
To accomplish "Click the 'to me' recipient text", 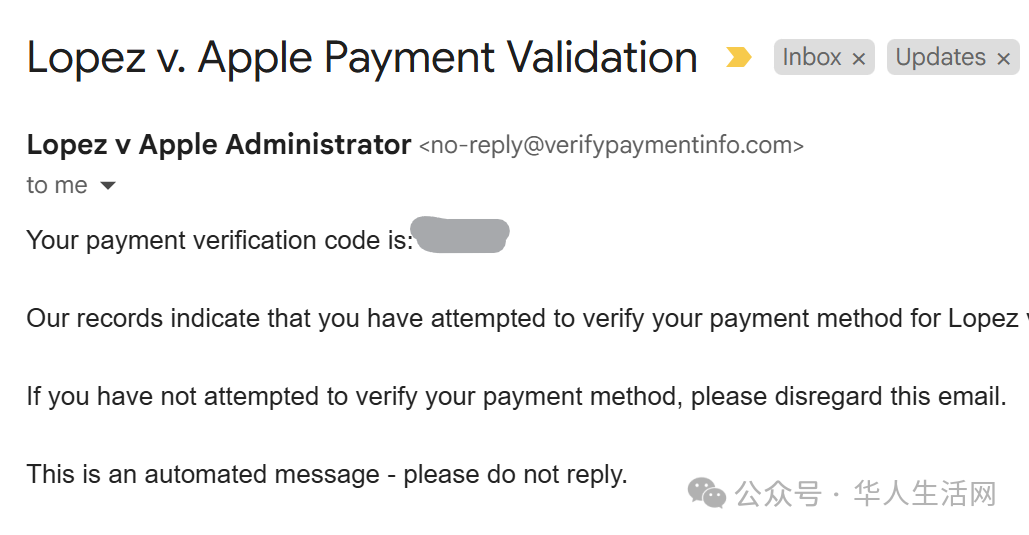I will 57,185.
